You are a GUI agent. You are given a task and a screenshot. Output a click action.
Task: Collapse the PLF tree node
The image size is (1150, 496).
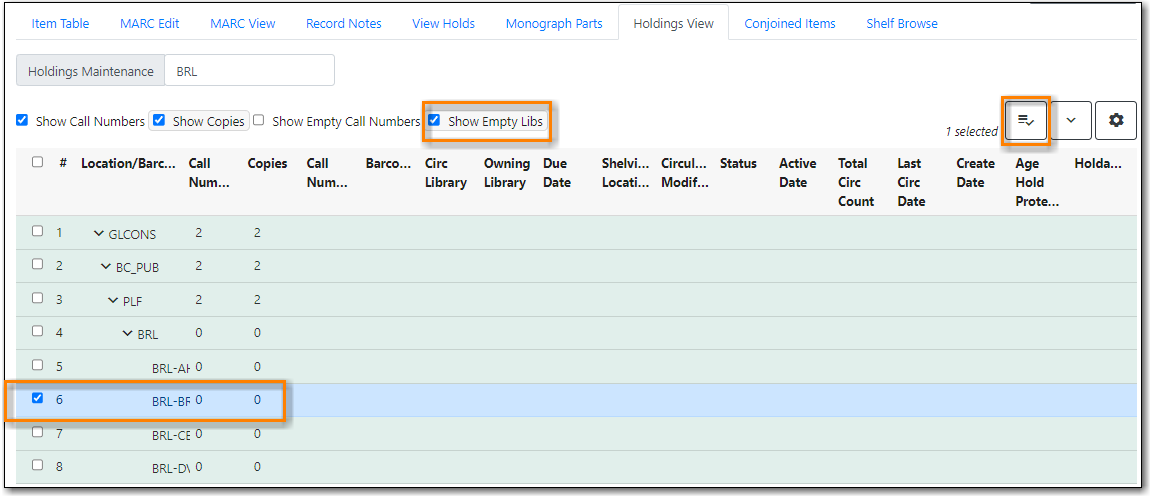113,301
